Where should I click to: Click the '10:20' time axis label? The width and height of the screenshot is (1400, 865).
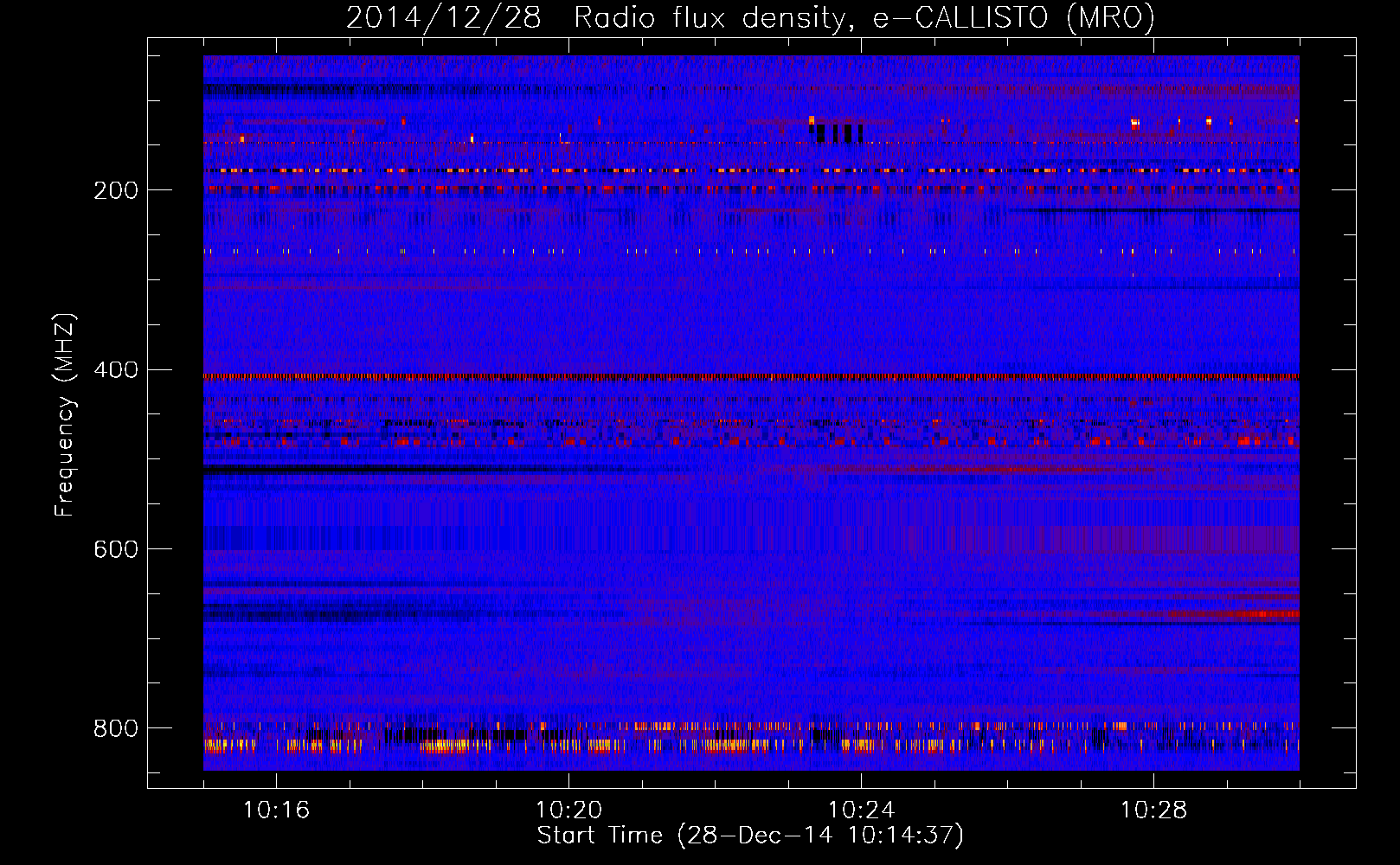click(x=568, y=811)
